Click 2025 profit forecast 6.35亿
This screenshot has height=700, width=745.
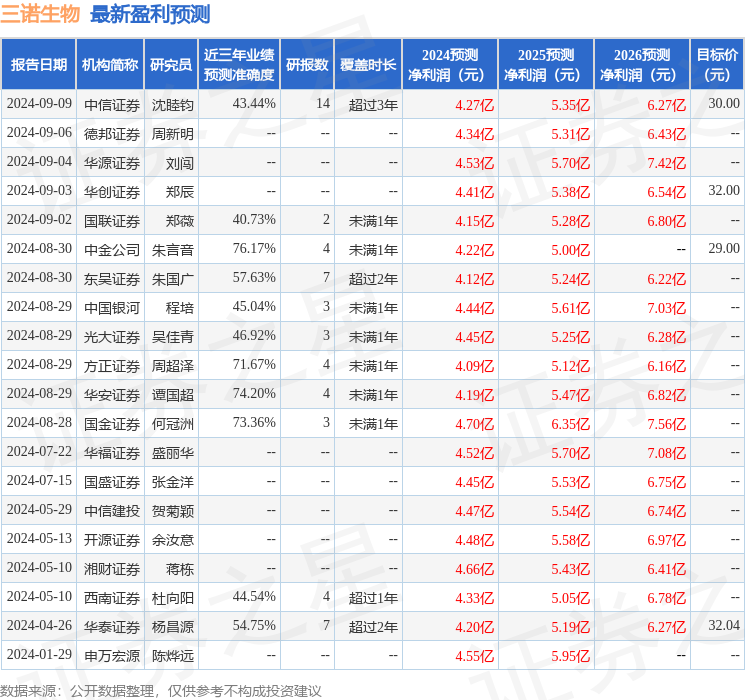click(x=571, y=424)
